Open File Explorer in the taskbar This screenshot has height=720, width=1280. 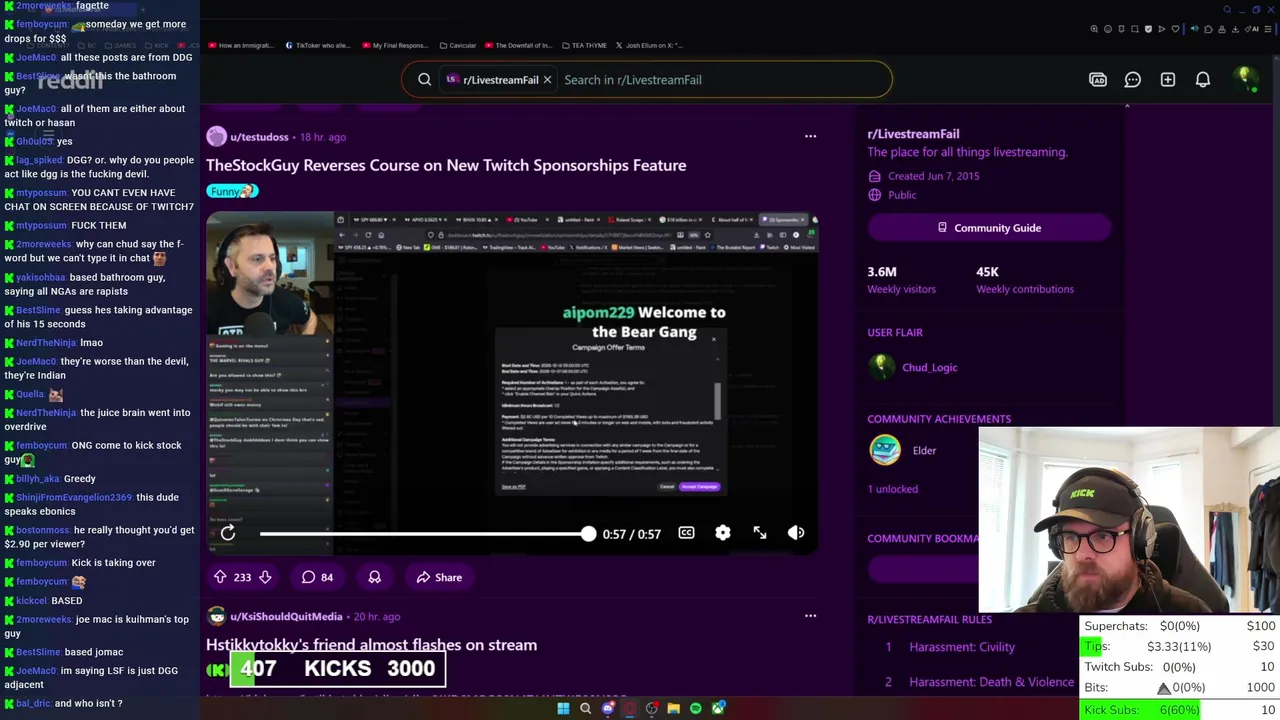point(674,709)
